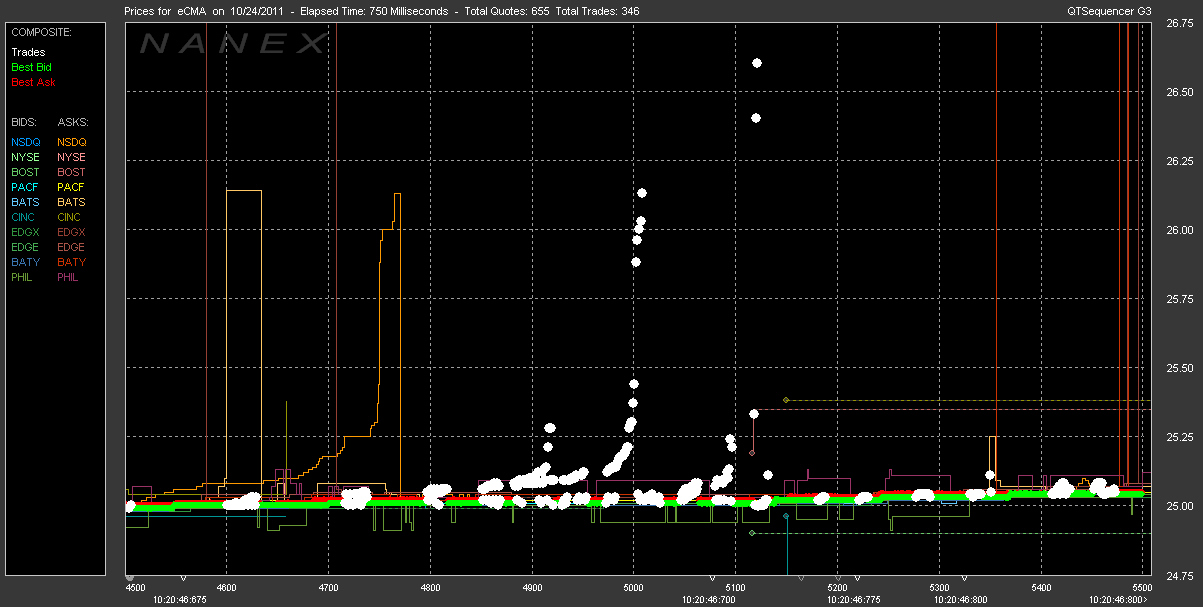Select NSDQ in the ASKS column
The height and width of the screenshot is (607, 1203).
pos(72,142)
